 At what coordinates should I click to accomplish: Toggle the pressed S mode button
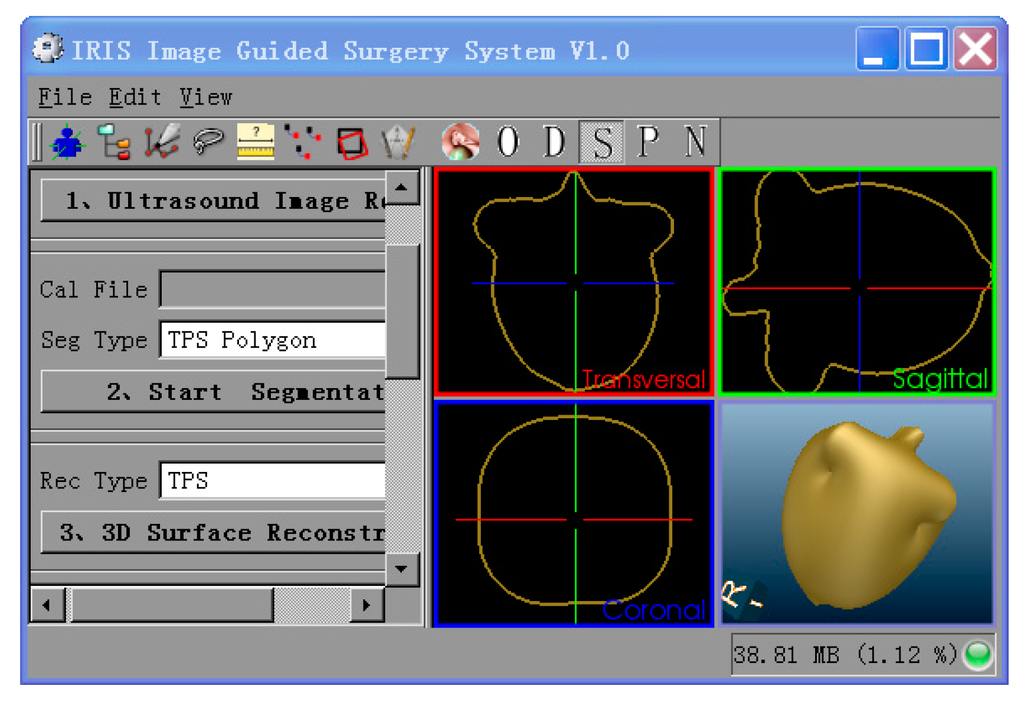click(602, 143)
